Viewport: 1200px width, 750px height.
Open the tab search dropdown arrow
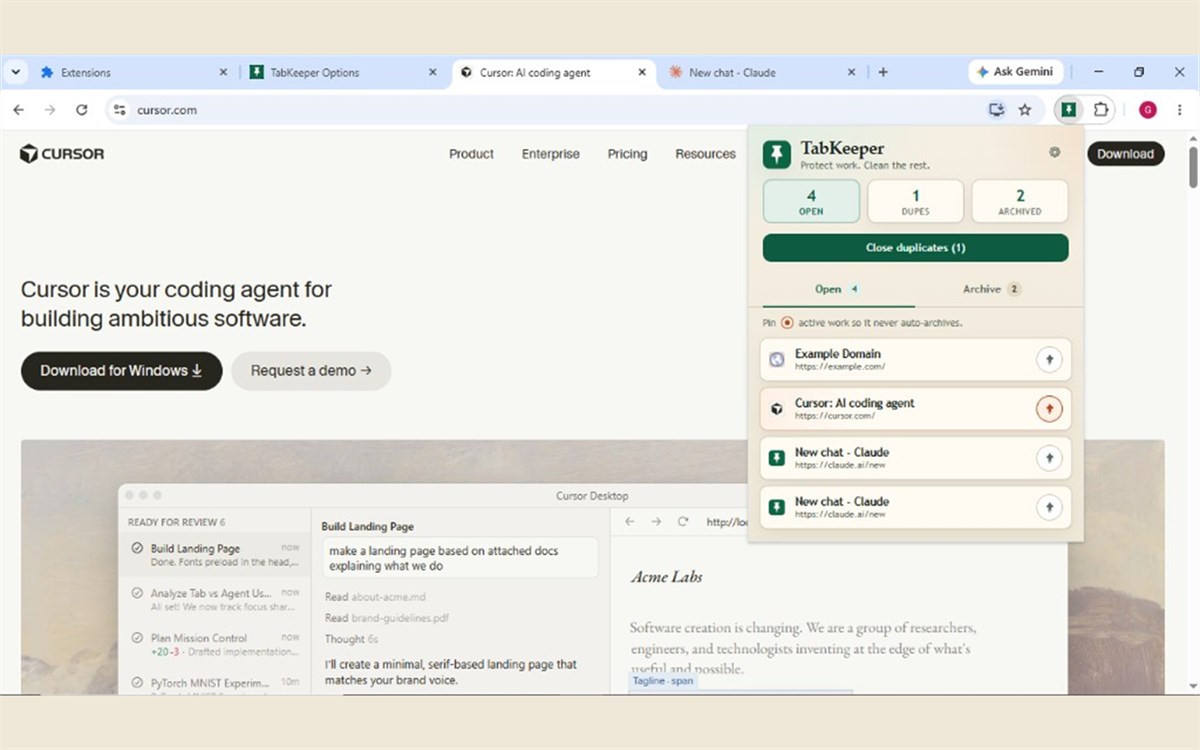tap(15, 72)
